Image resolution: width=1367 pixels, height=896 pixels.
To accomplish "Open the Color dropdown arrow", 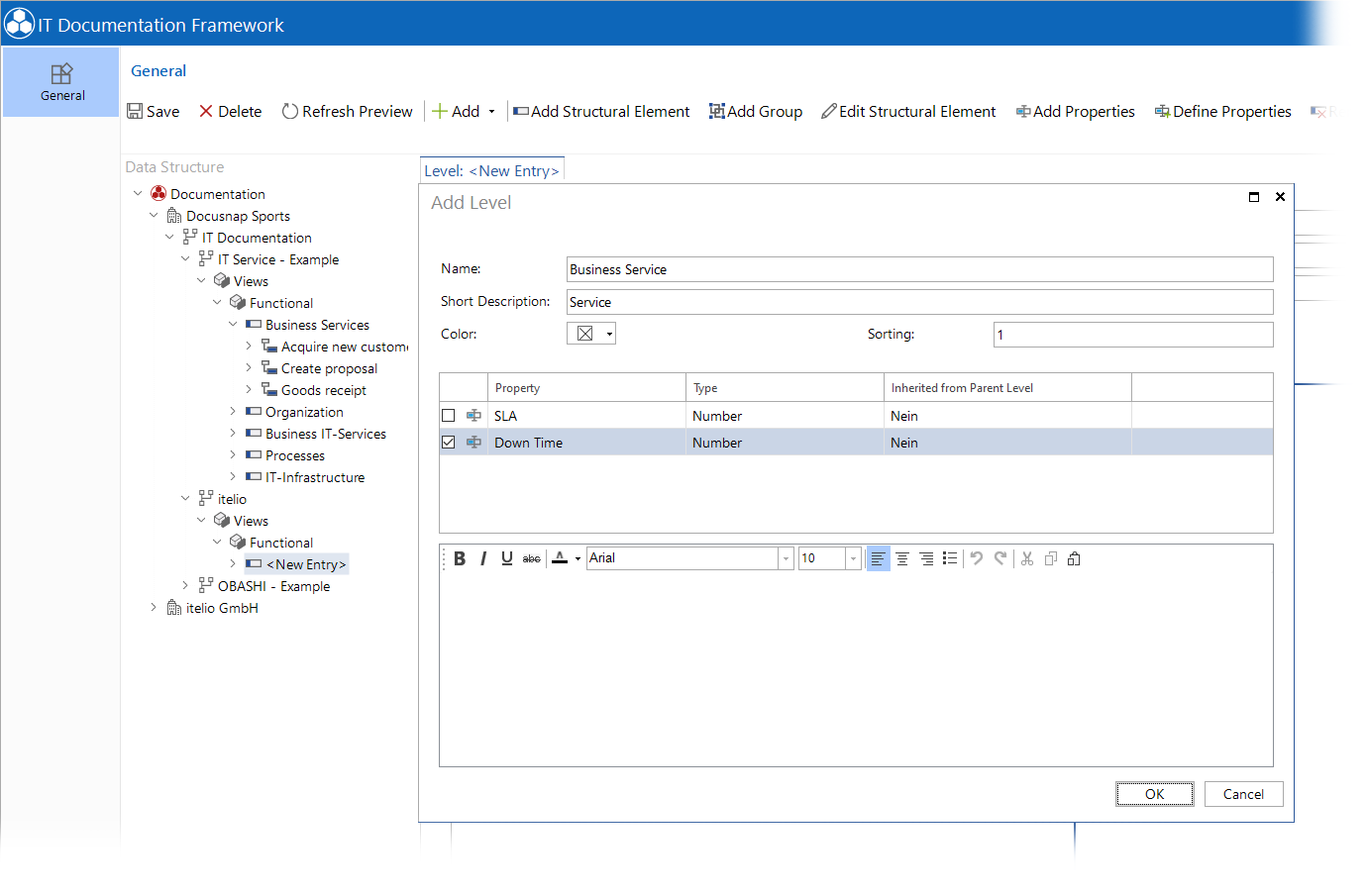I will coord(609,335).
